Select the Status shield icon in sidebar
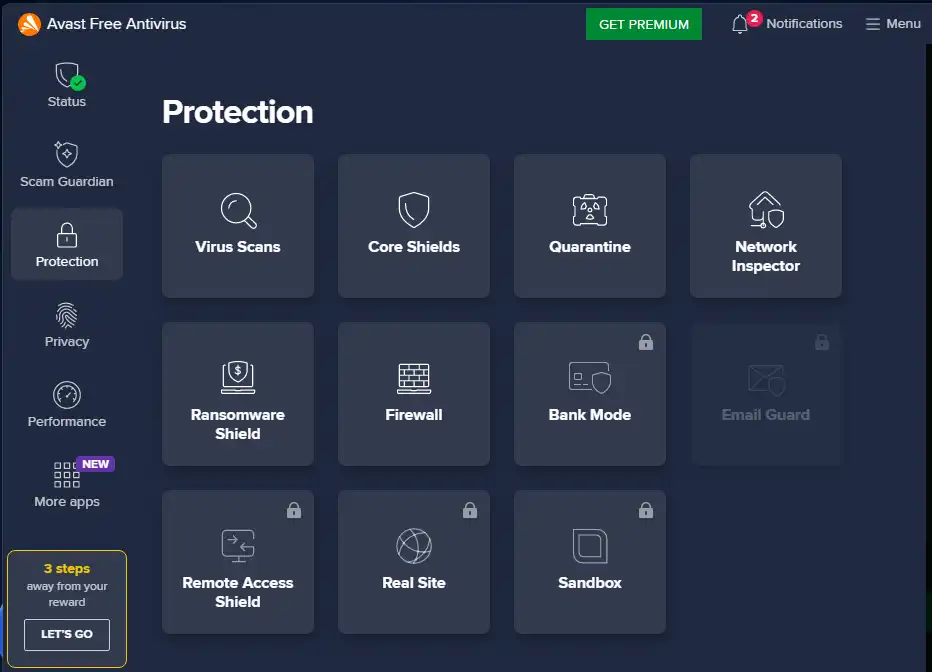 [66, 84]
